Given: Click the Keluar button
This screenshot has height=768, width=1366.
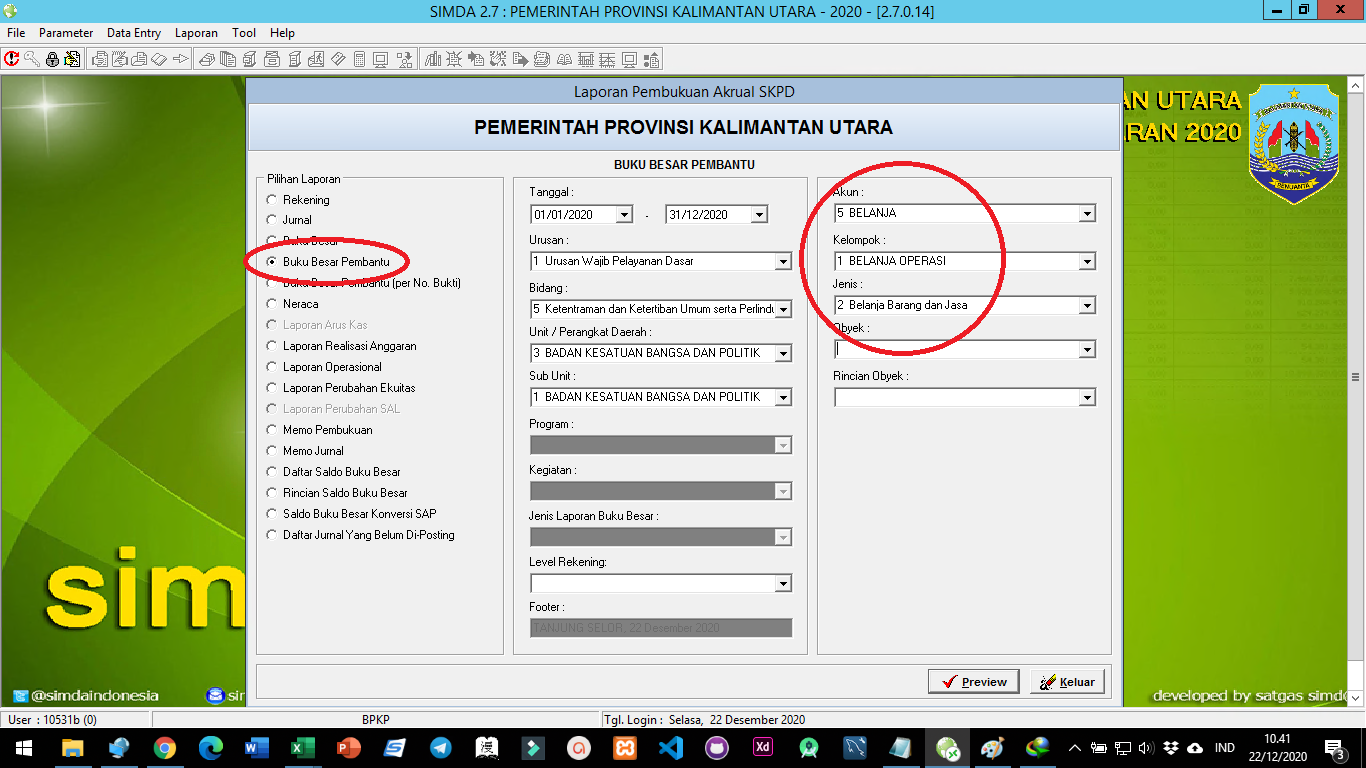Looking at the screenshot, I should point(1067,682).
